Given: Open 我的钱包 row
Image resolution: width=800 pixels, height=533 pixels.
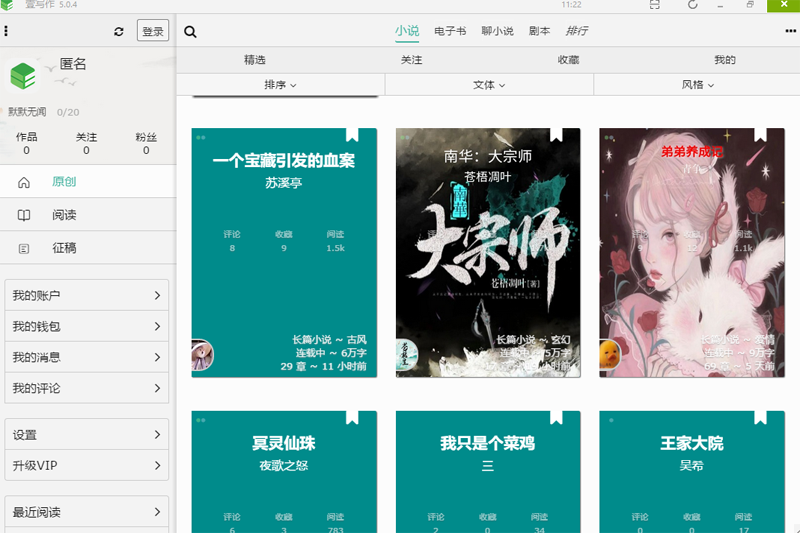Looking at the screenshot, I should 87,326.
